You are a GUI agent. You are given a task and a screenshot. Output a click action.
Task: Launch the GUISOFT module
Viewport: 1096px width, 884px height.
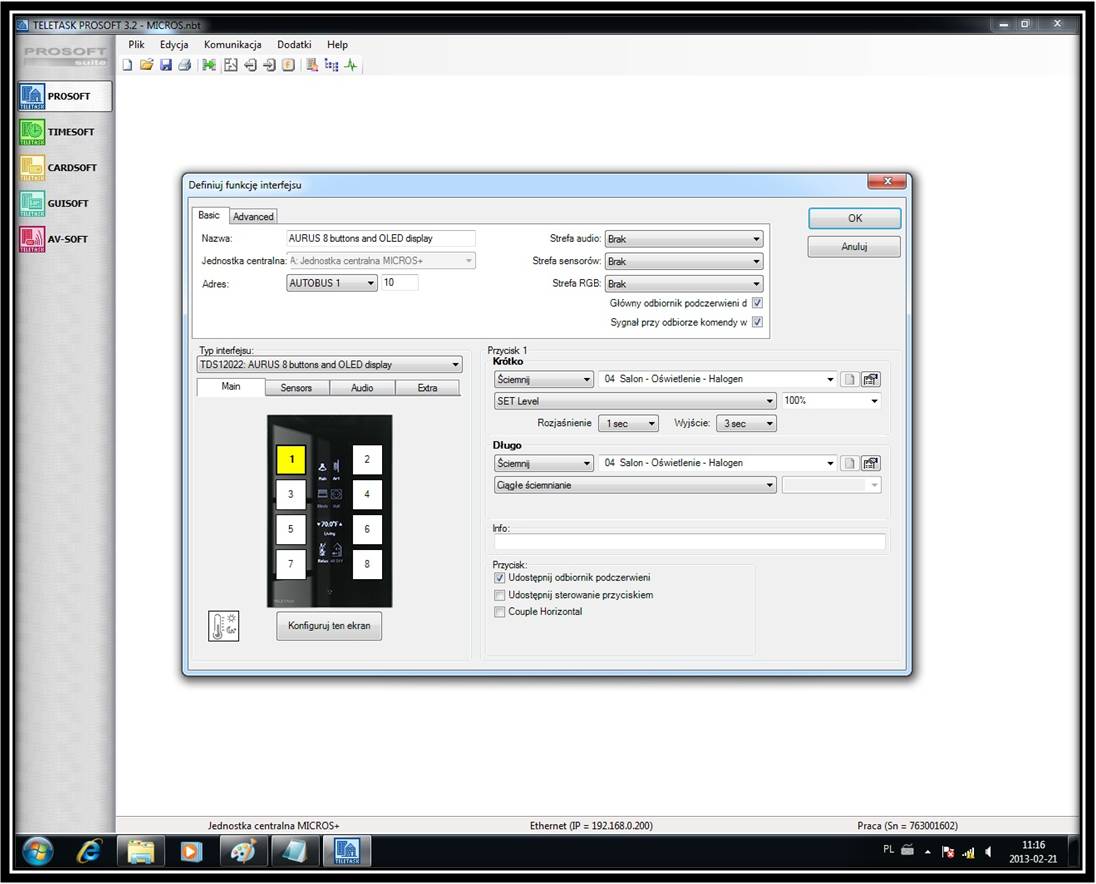pyautogui.click(x=64, y=203)
